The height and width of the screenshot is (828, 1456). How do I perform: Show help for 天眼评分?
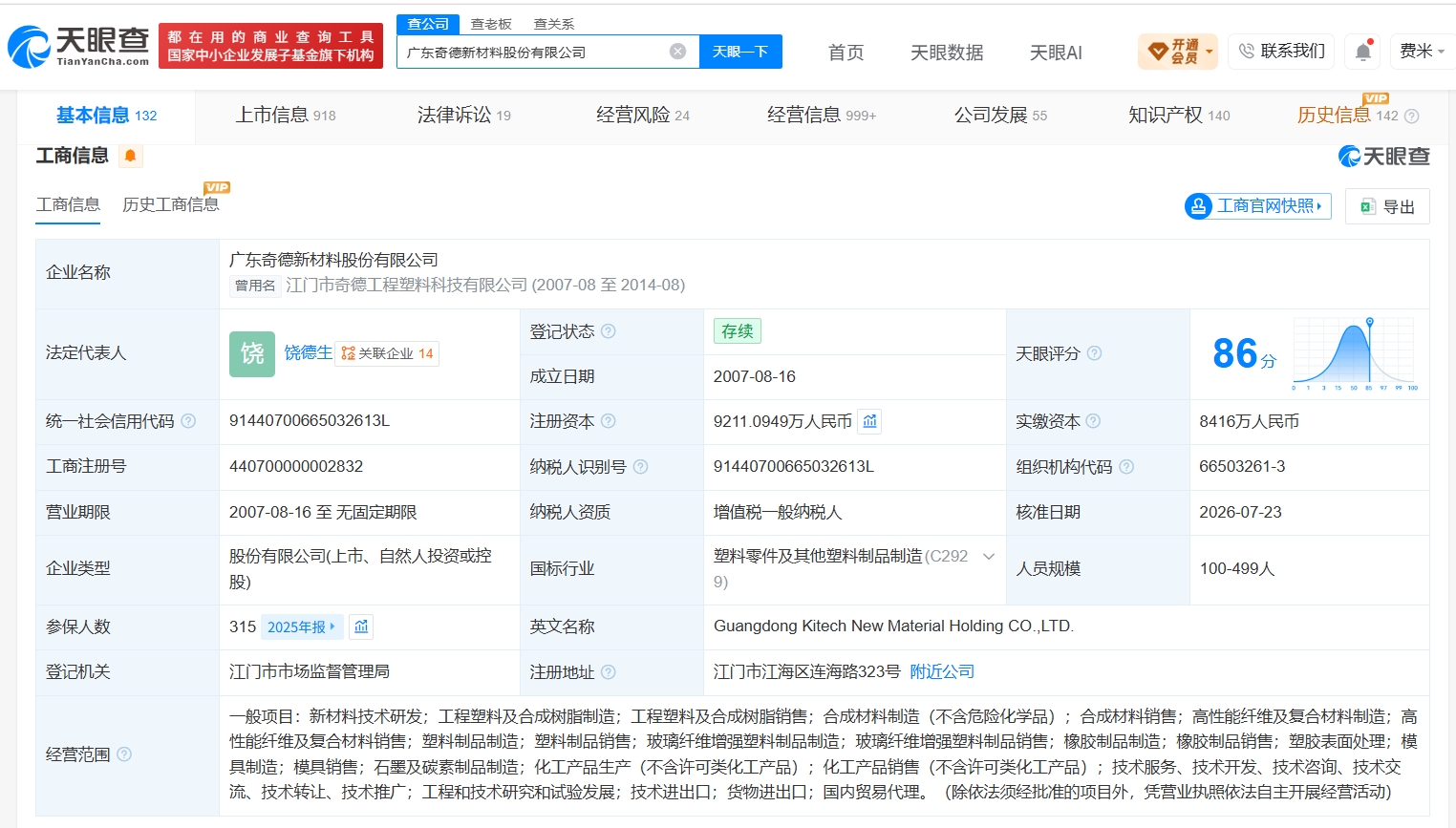point(1095,353)
